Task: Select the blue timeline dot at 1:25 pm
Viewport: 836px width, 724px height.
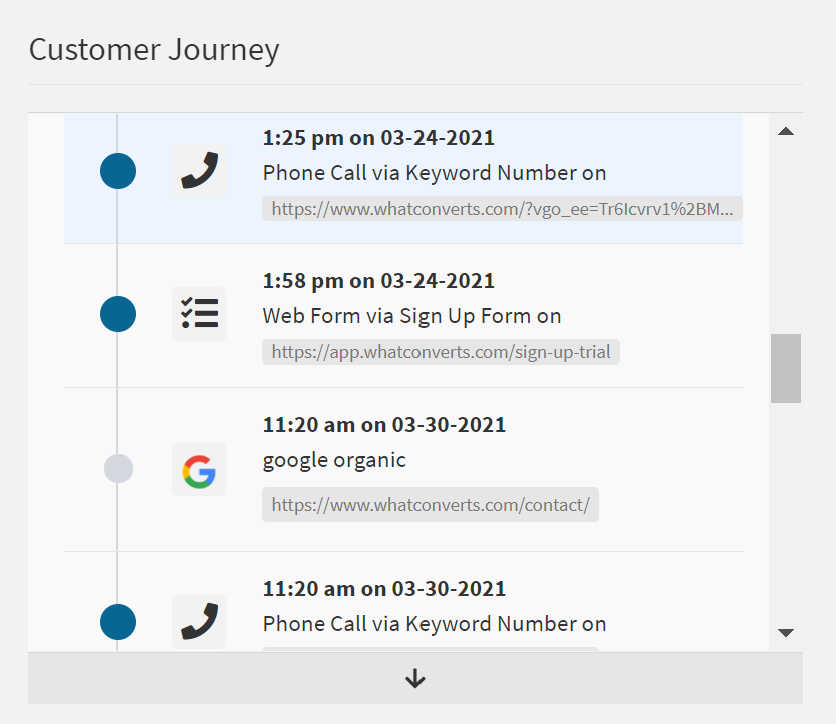Action: (x=118, y=171)
